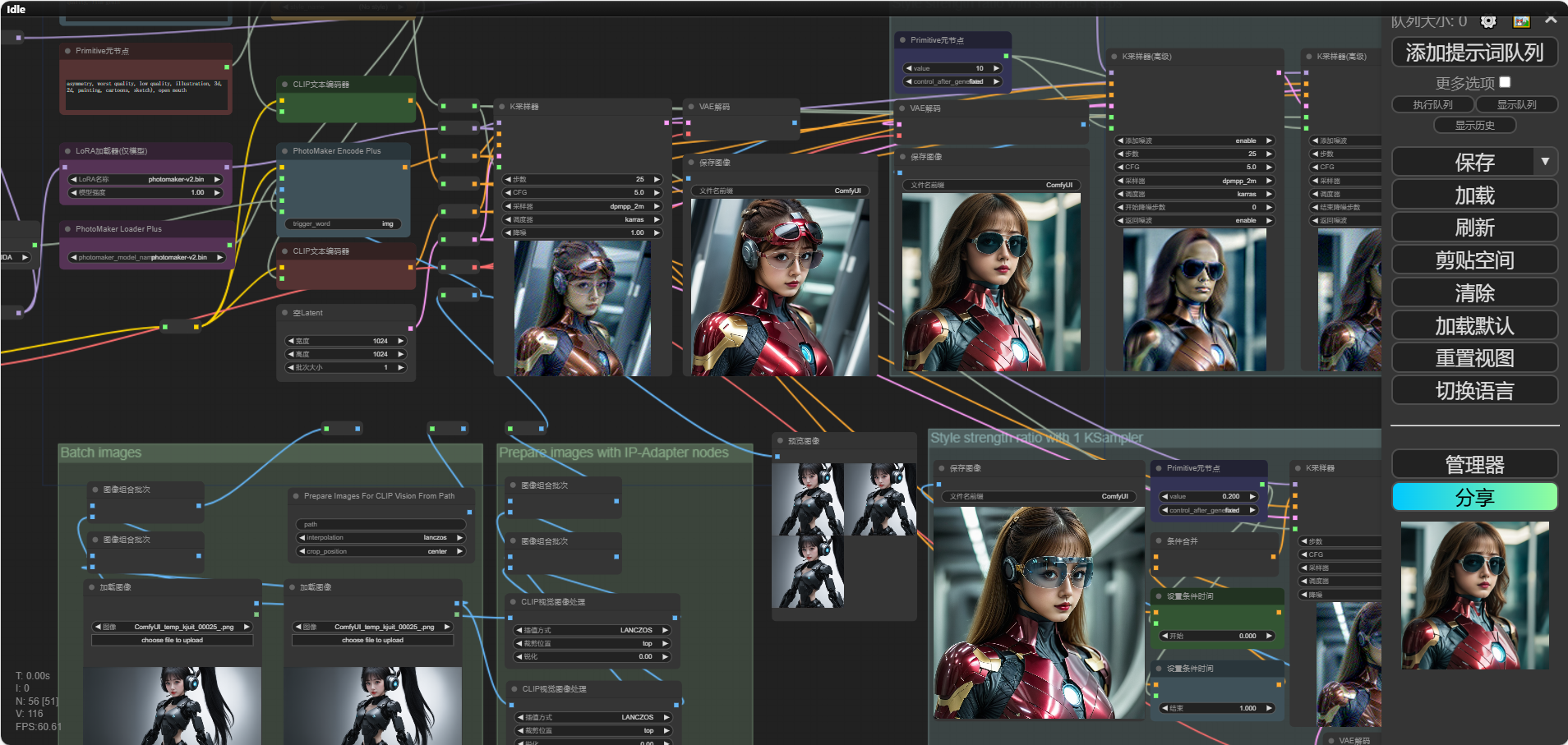Decrease 步数 value arrow in K采样器 node

point(507,179)
